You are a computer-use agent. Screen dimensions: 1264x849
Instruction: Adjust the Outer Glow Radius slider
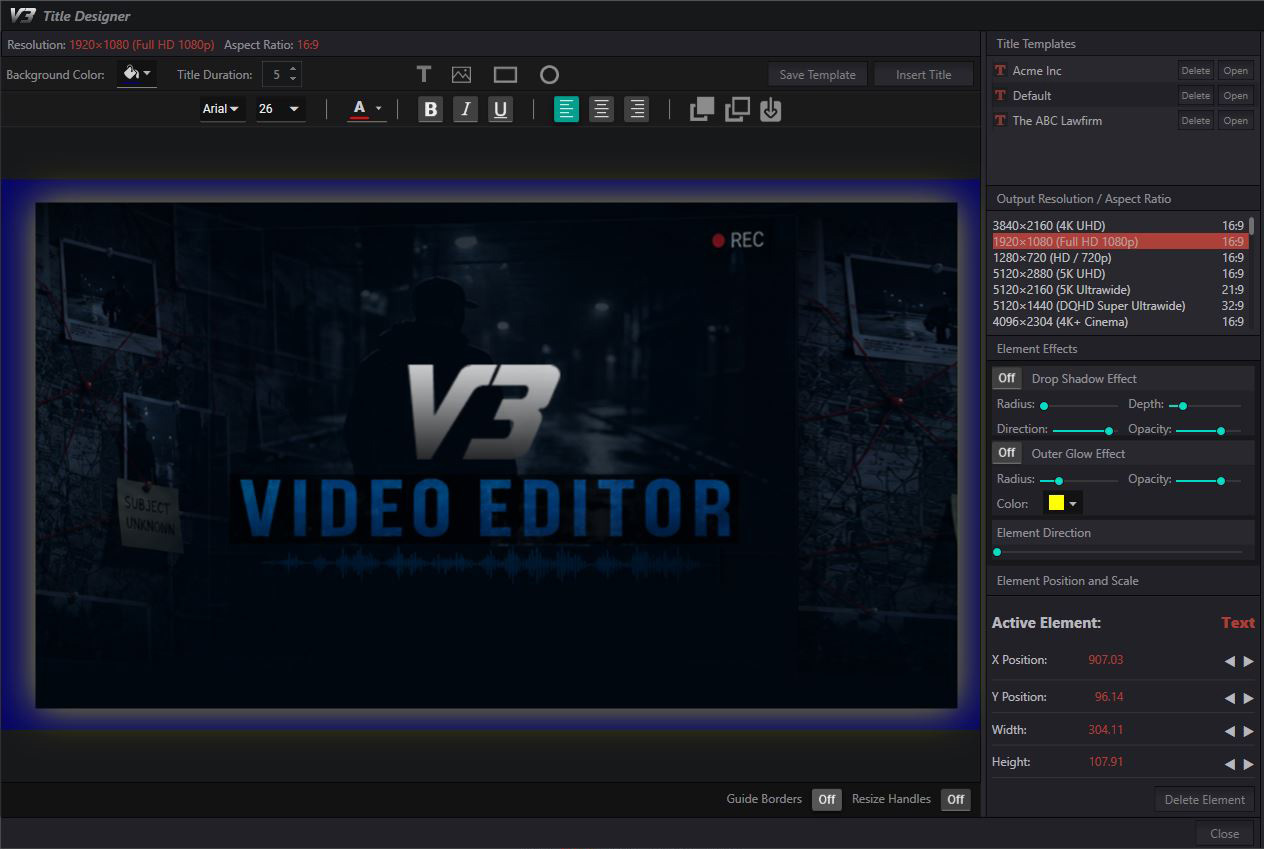click(1079, 481)
